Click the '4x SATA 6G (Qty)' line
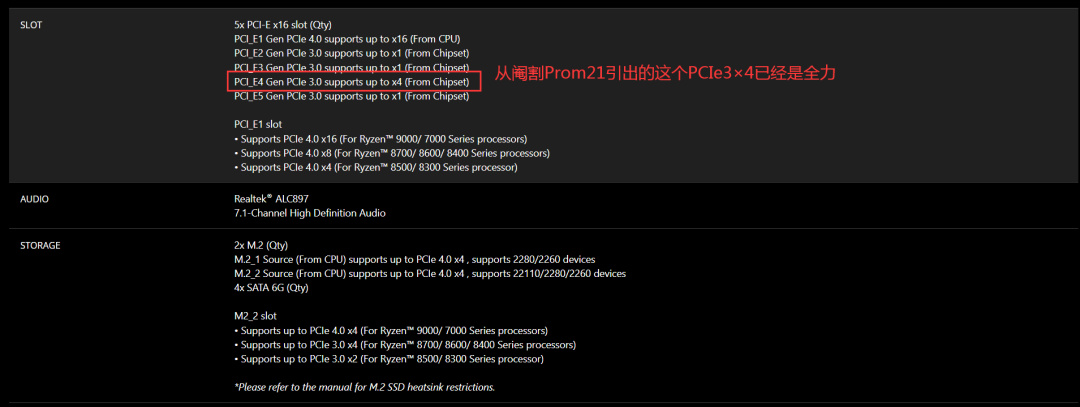This screenshot has width=1080, height=407. pyautogui.click(x=271, y=287)
